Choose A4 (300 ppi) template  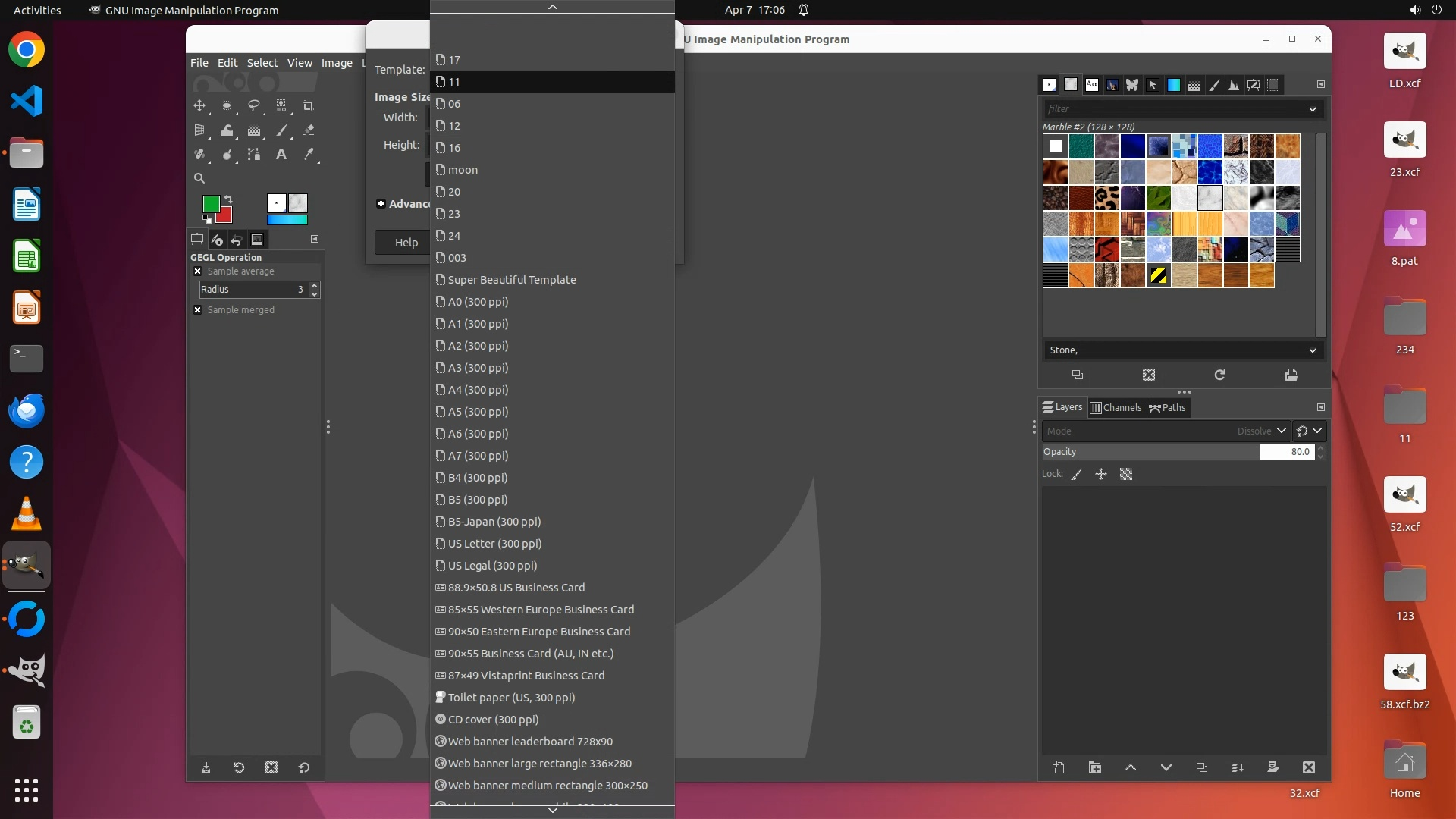[x=478, y=390]
